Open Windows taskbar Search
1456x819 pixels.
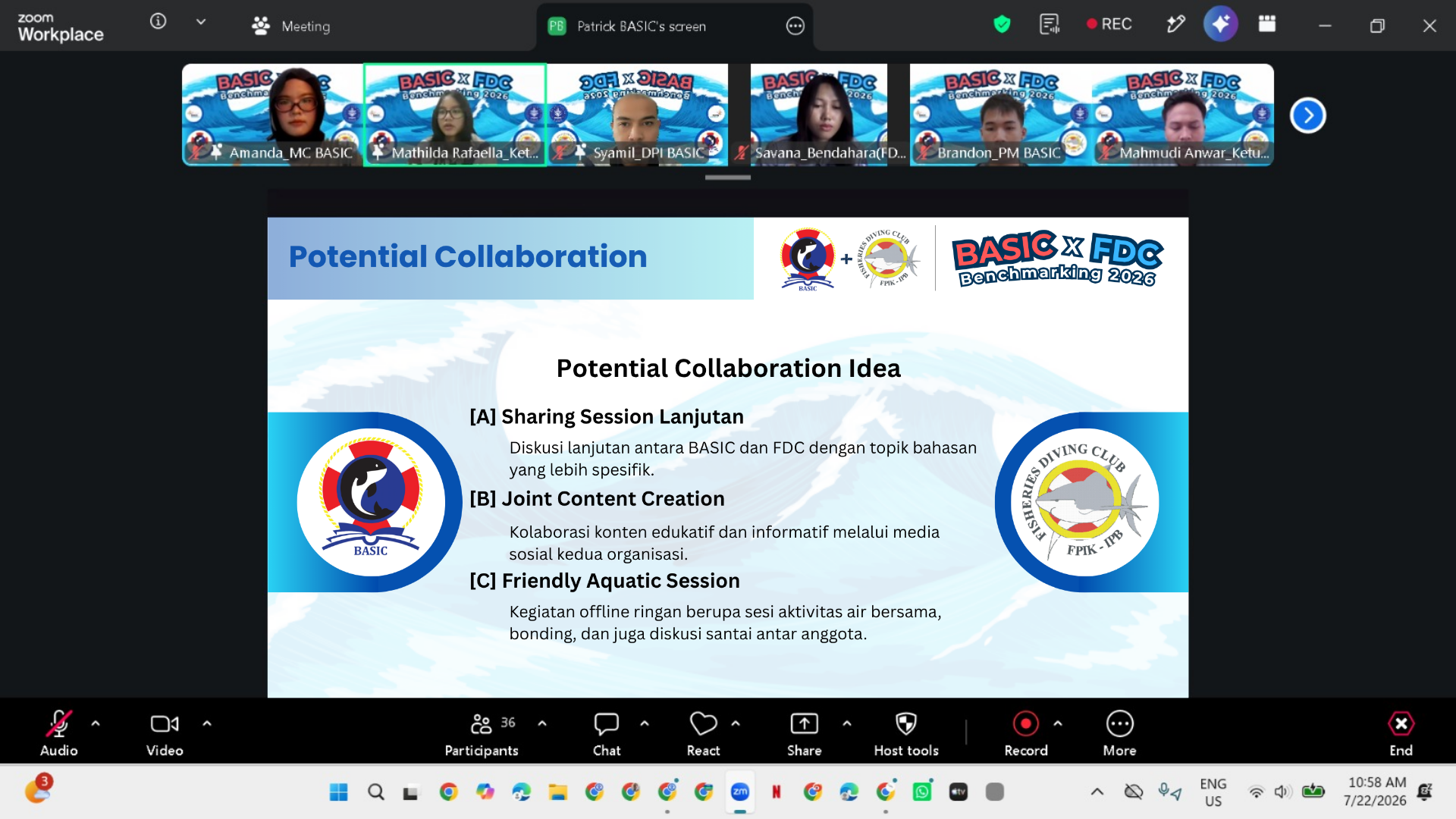(x=375, y=792)
